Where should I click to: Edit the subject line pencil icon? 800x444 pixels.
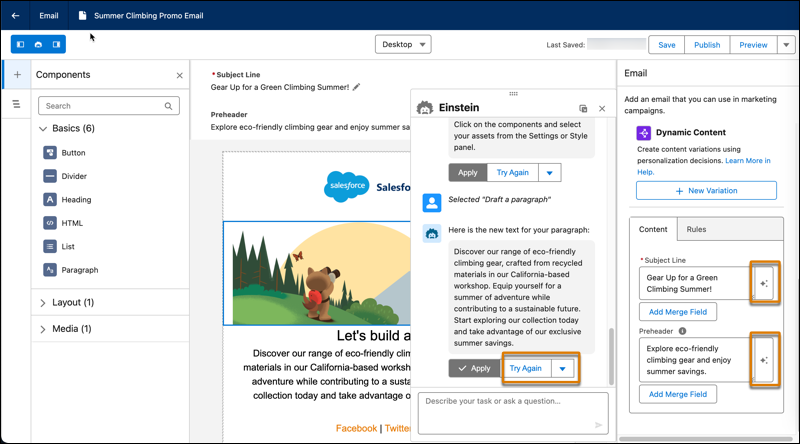[356, 87]
